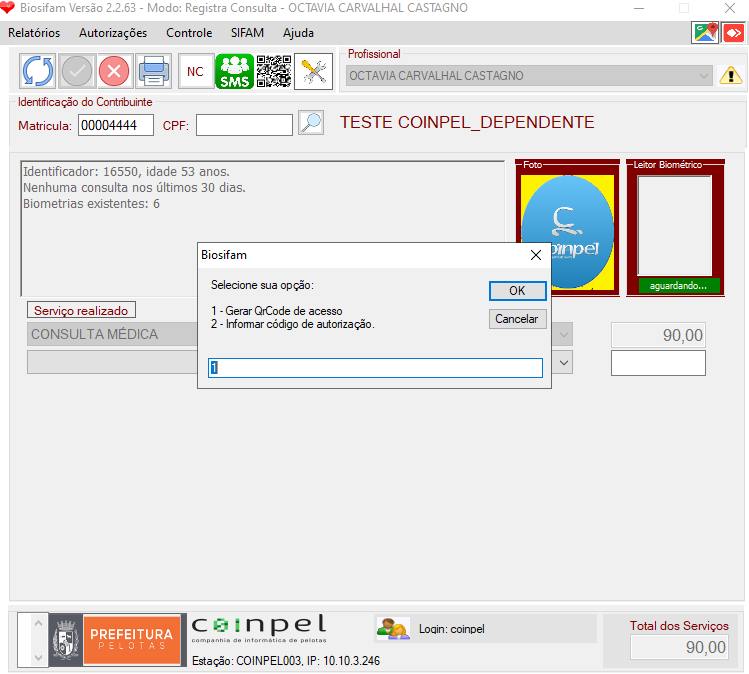This screenshot has width=749, height=674.
Task: Click the Matricula input field
Action: 116,125
